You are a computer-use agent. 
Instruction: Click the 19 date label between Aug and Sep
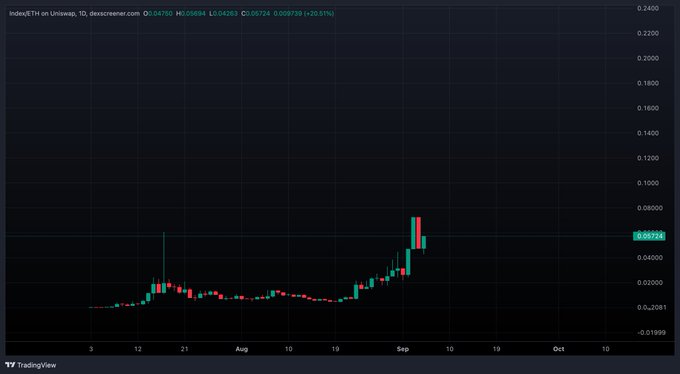click(x=335, y=349)
